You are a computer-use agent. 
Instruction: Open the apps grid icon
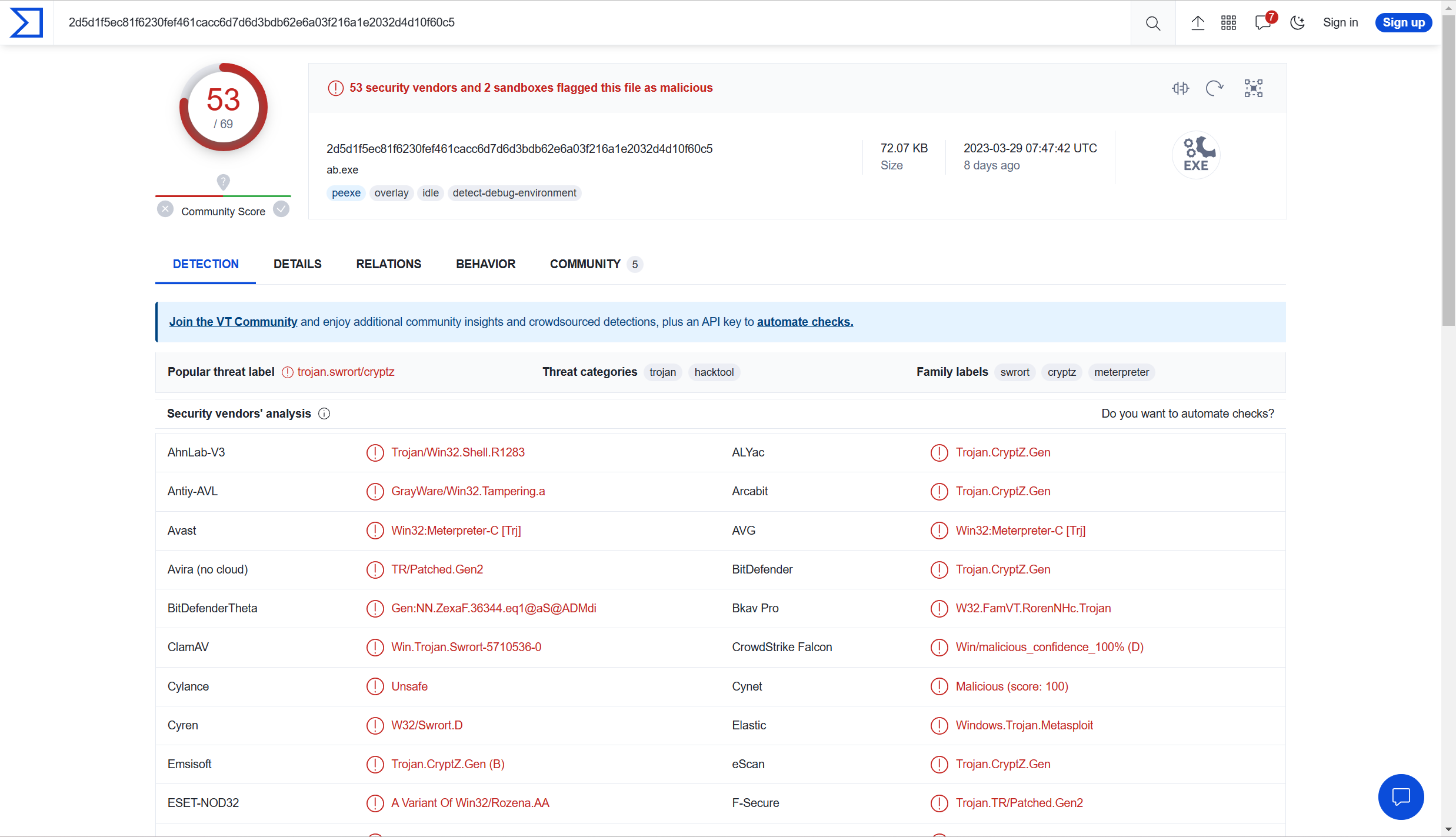point(1228,23)
